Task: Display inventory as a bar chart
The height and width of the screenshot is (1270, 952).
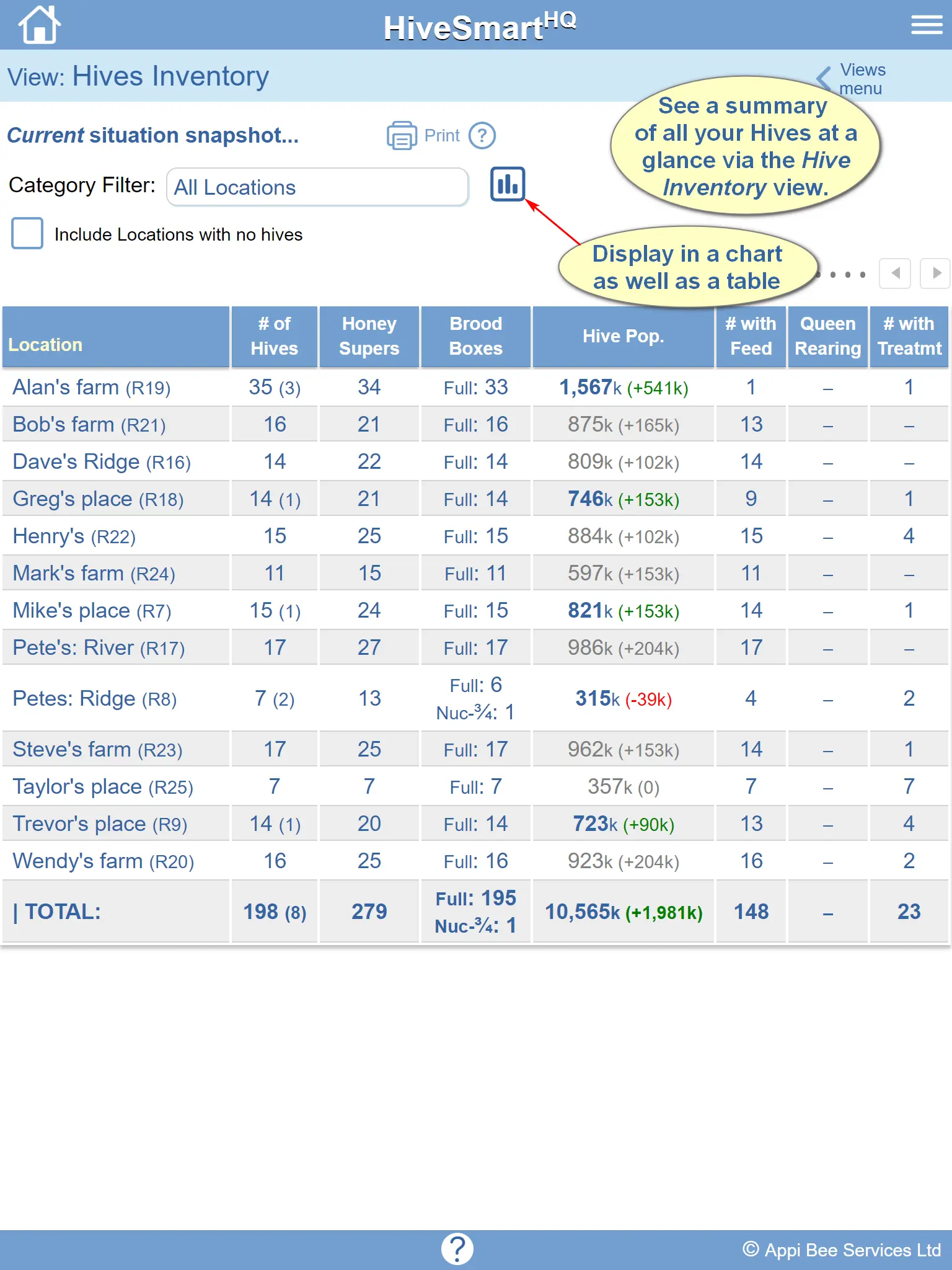Action: pos(508,184)
